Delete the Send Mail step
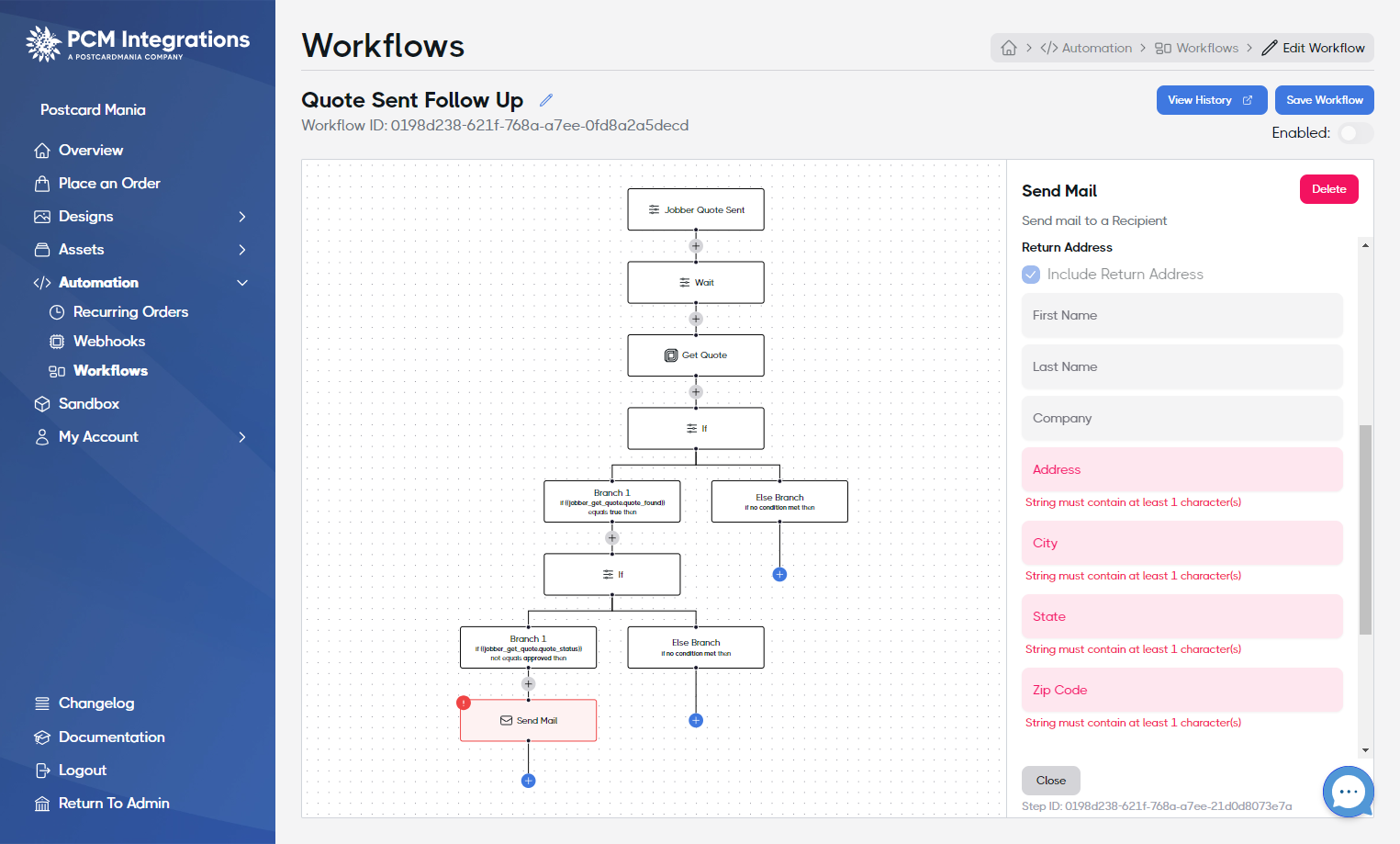The height and width of the screenshot is (844, 1400). (x=1328, y=189)
